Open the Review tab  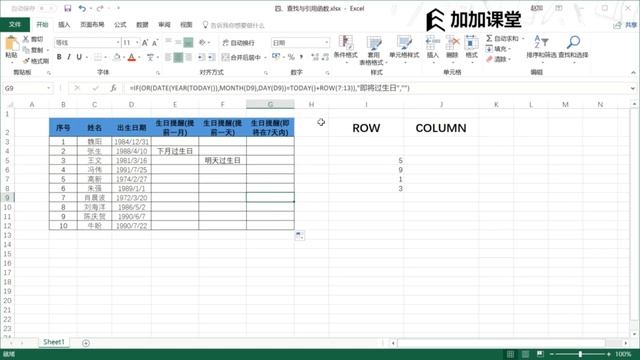click(164, 25)
